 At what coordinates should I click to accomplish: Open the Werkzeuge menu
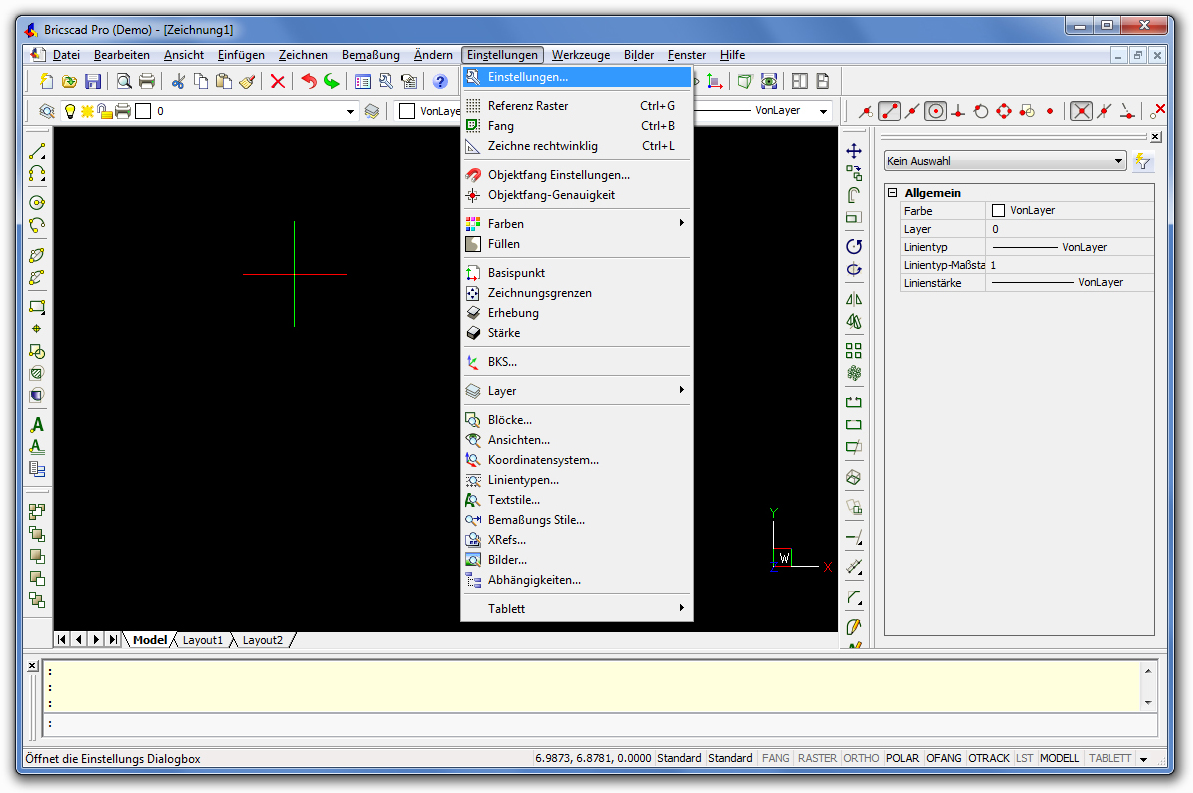[581, 55]
